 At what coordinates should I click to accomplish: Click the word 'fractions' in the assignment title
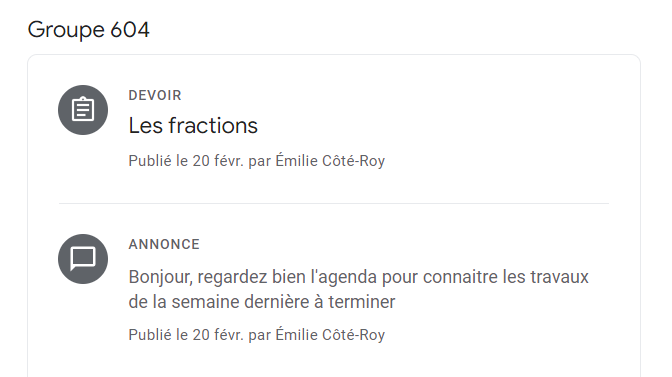click(x=213, y=126)
